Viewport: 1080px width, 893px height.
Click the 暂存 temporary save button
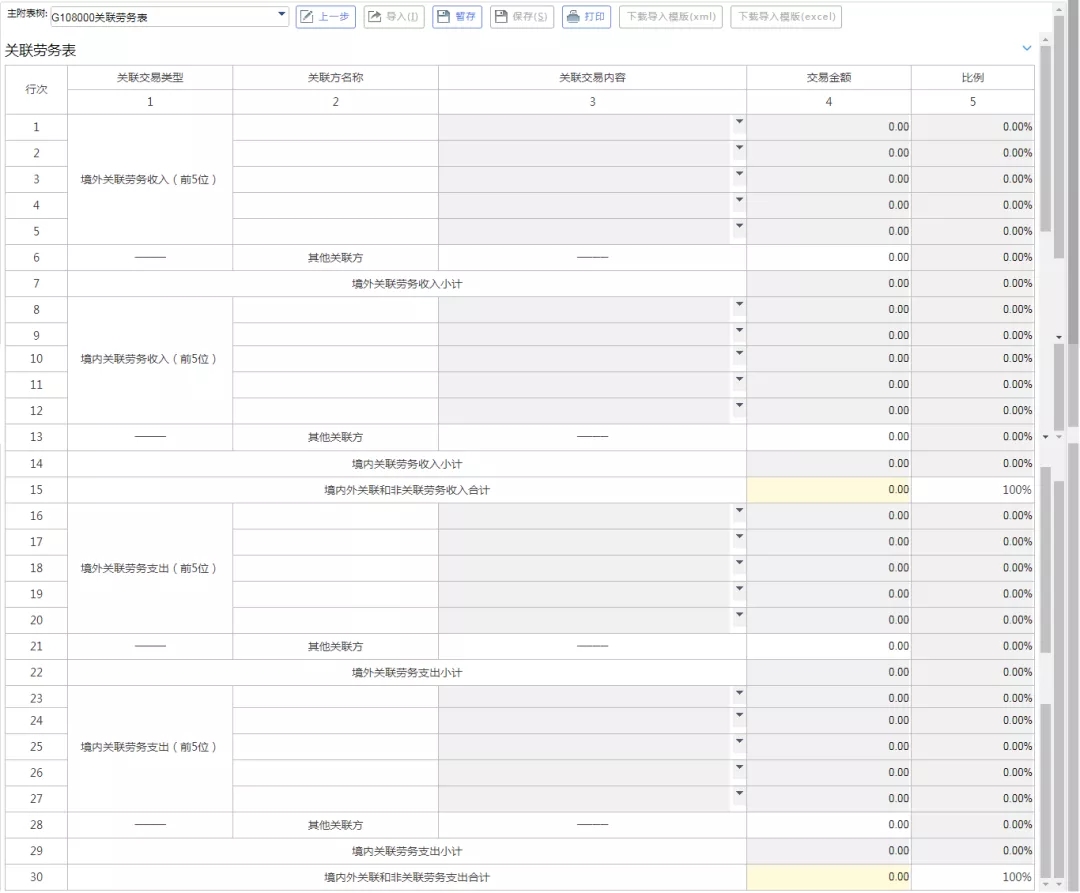(457, 17)
